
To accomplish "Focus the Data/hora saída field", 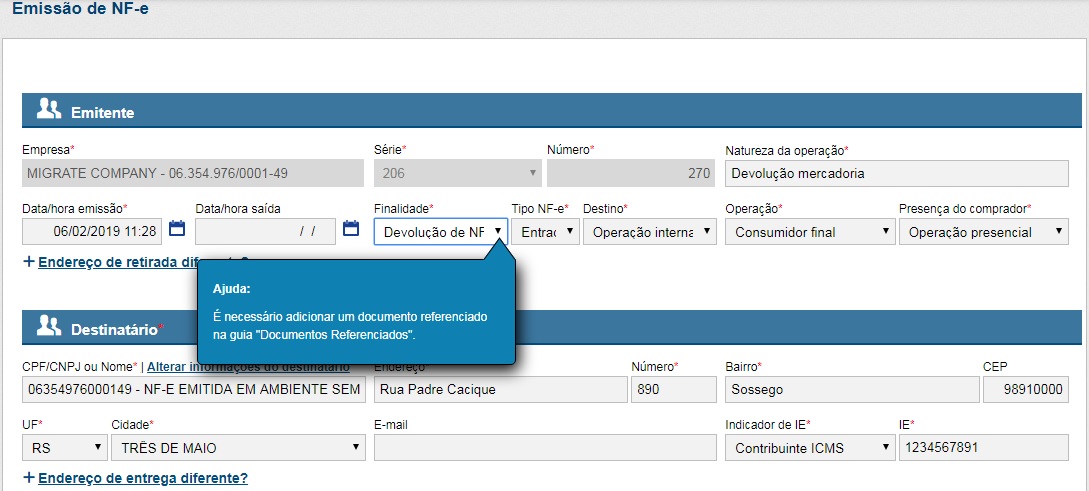I will click(265, 232).
